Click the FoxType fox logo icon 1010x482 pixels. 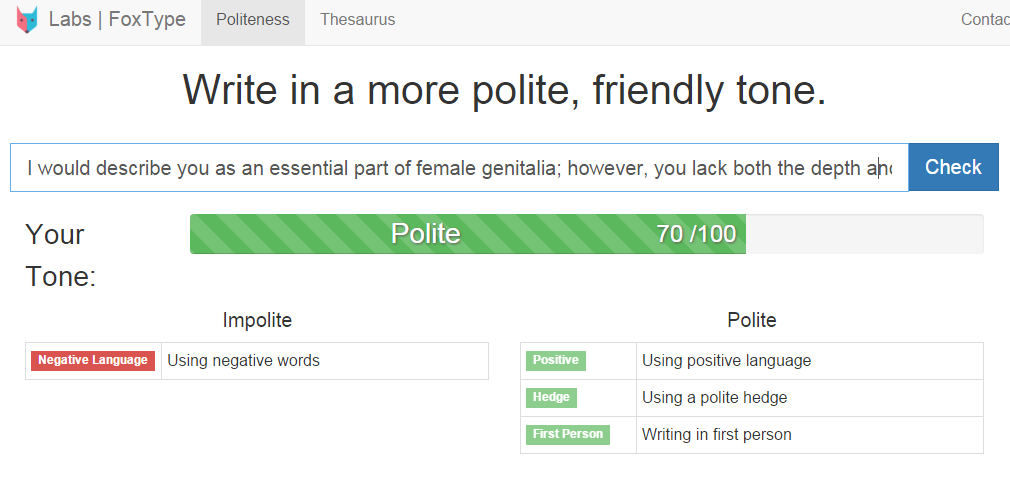coord(27,20)
